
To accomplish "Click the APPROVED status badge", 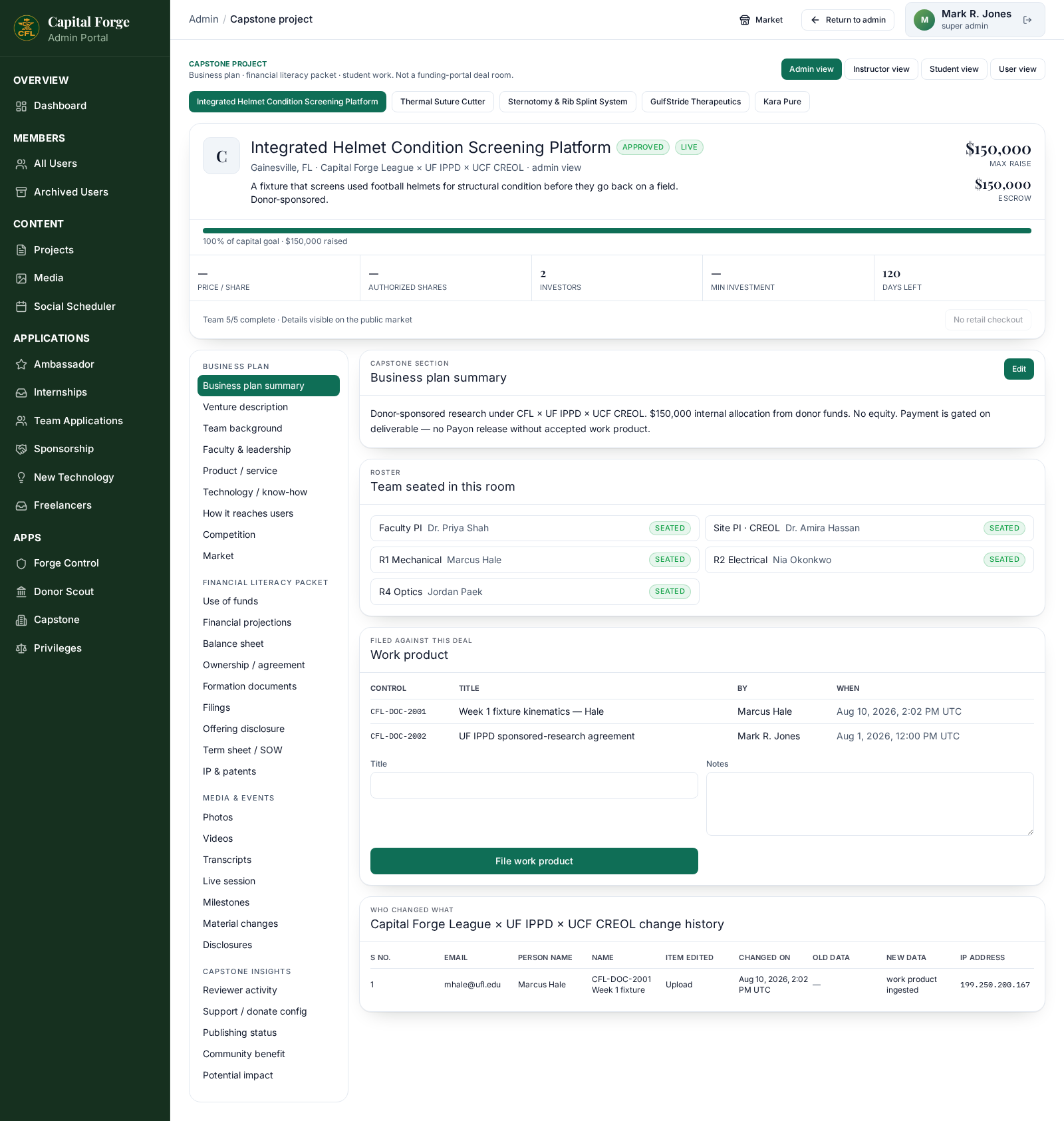I will pyautogui.click(x=643, y=148).
